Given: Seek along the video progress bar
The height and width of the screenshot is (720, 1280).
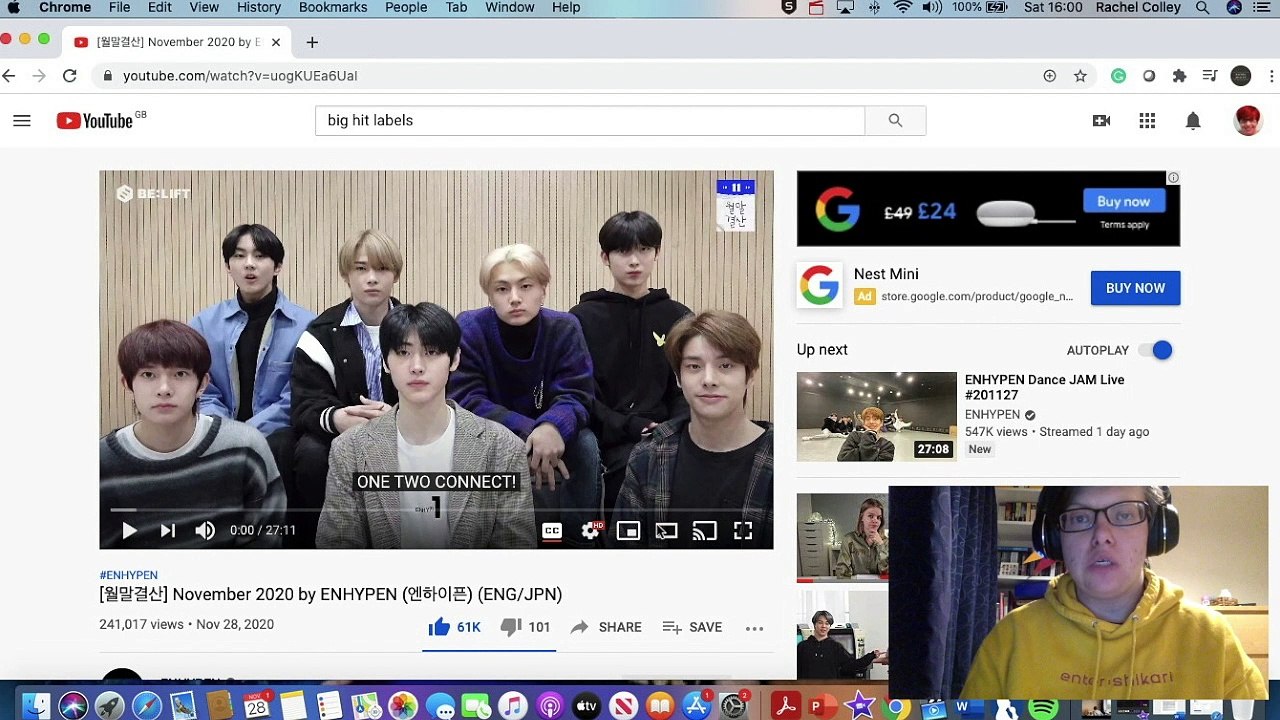Looking at the screenshot, I should 436,510.
